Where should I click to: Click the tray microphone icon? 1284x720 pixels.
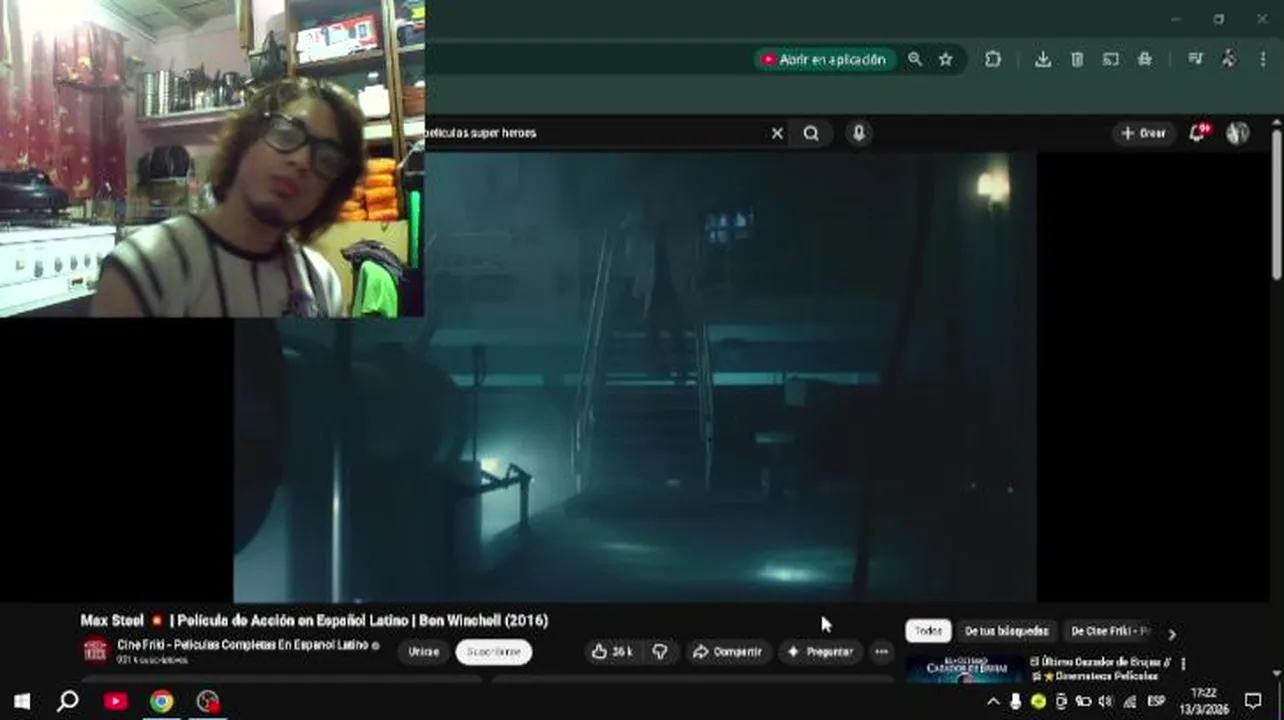coord(1015,702)
